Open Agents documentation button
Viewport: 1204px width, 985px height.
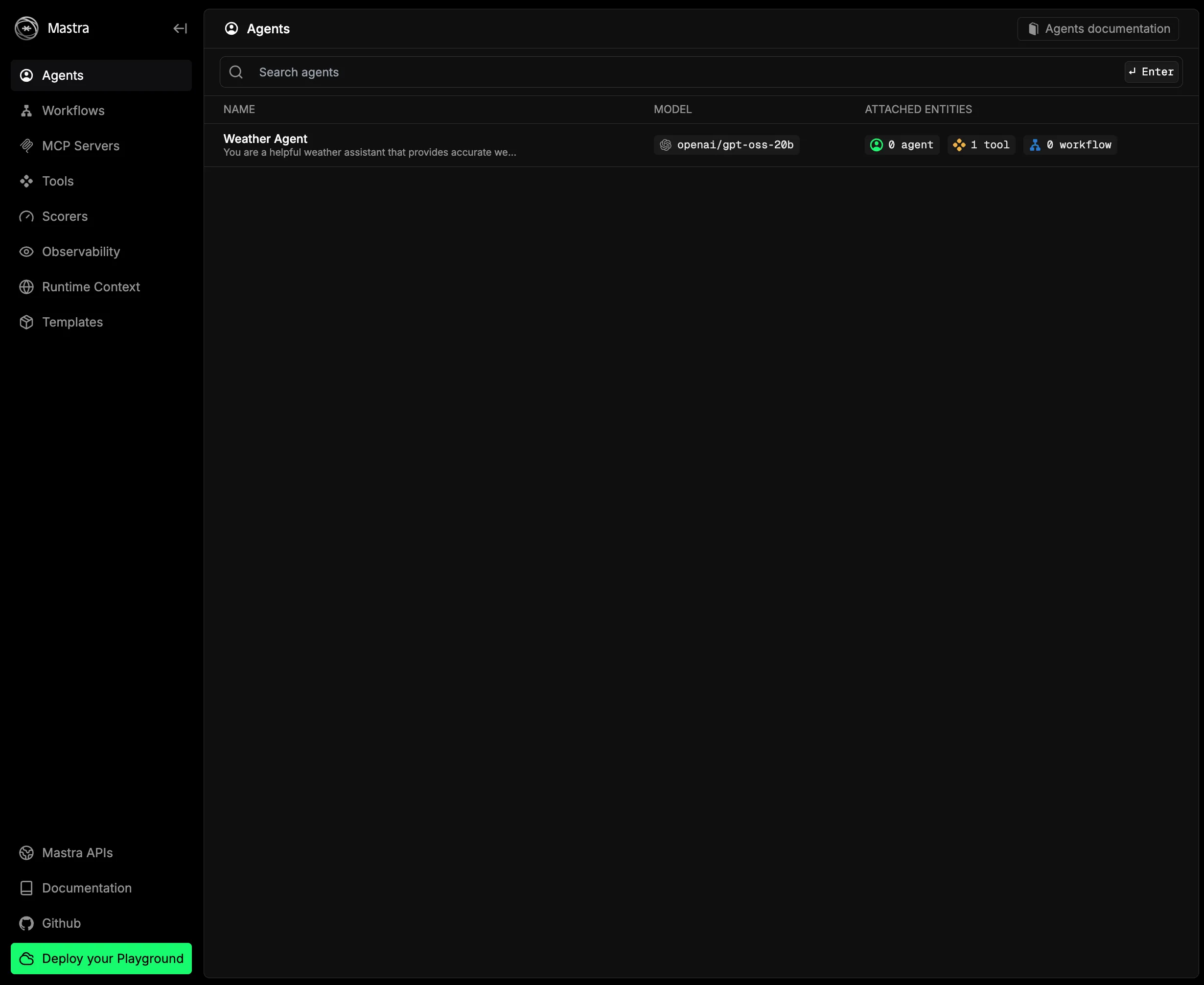[x=1098, y=29]
